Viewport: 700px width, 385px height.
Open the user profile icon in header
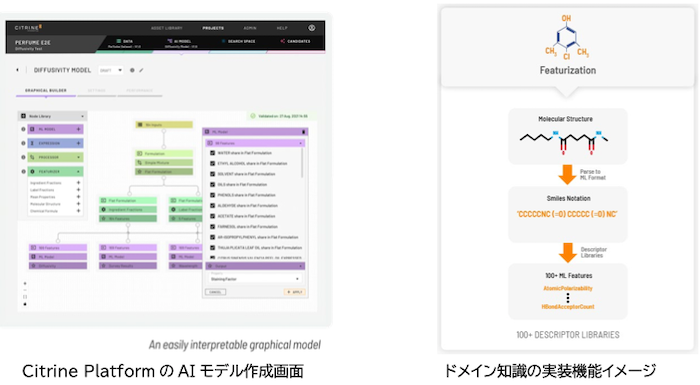pyautogui.click(x=312, y=28)
